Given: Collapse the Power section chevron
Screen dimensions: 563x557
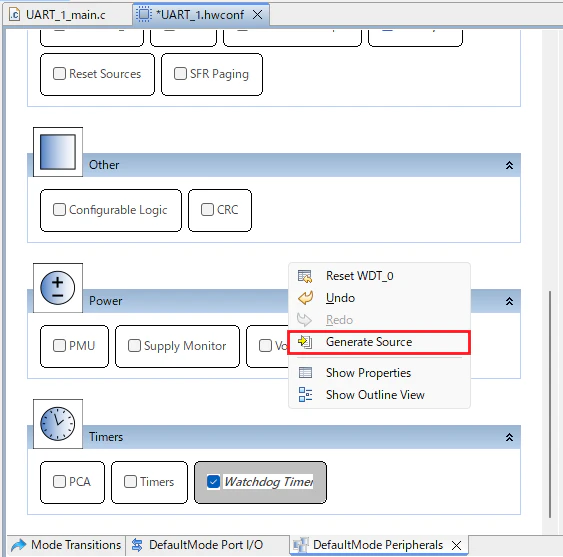Looking at the screenshot, I should [509, 301].
